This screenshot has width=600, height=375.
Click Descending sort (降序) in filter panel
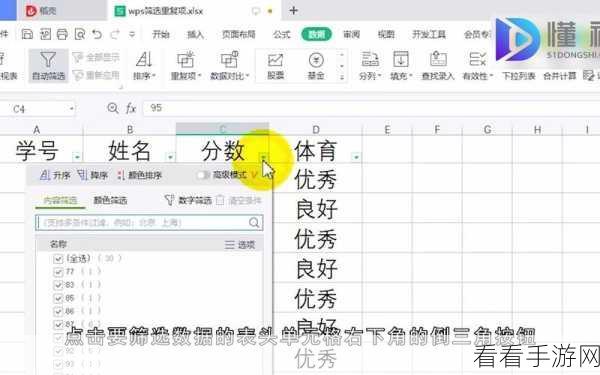tap(93, 176)
